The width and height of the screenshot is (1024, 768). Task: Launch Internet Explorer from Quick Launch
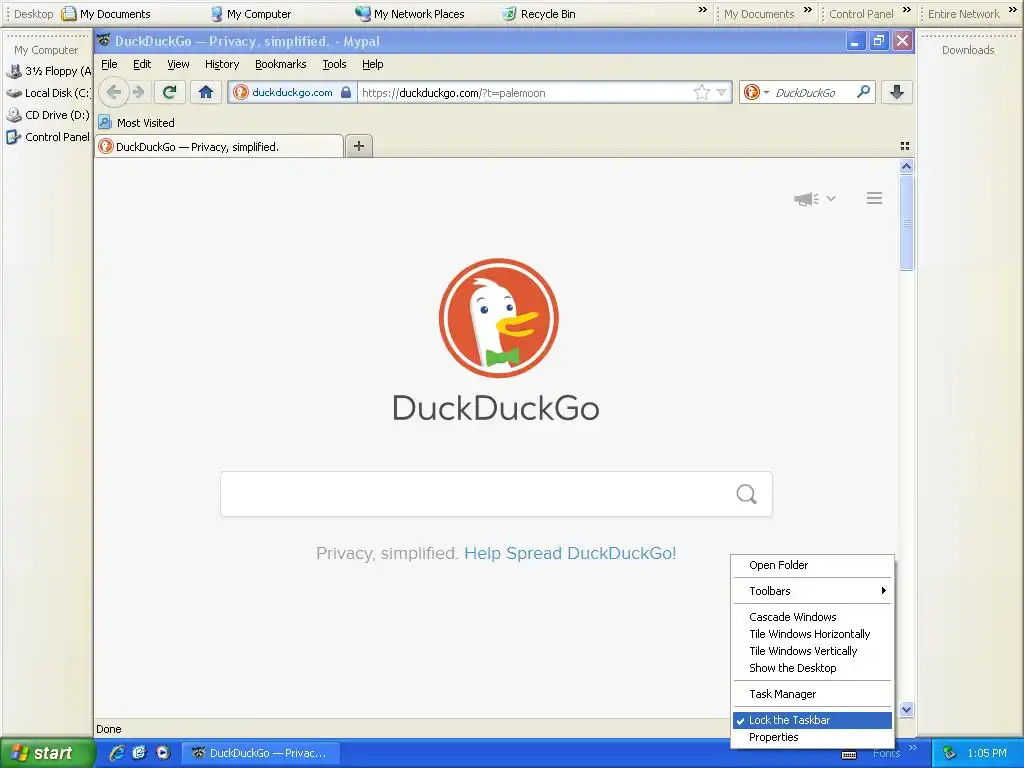point(117,752)
